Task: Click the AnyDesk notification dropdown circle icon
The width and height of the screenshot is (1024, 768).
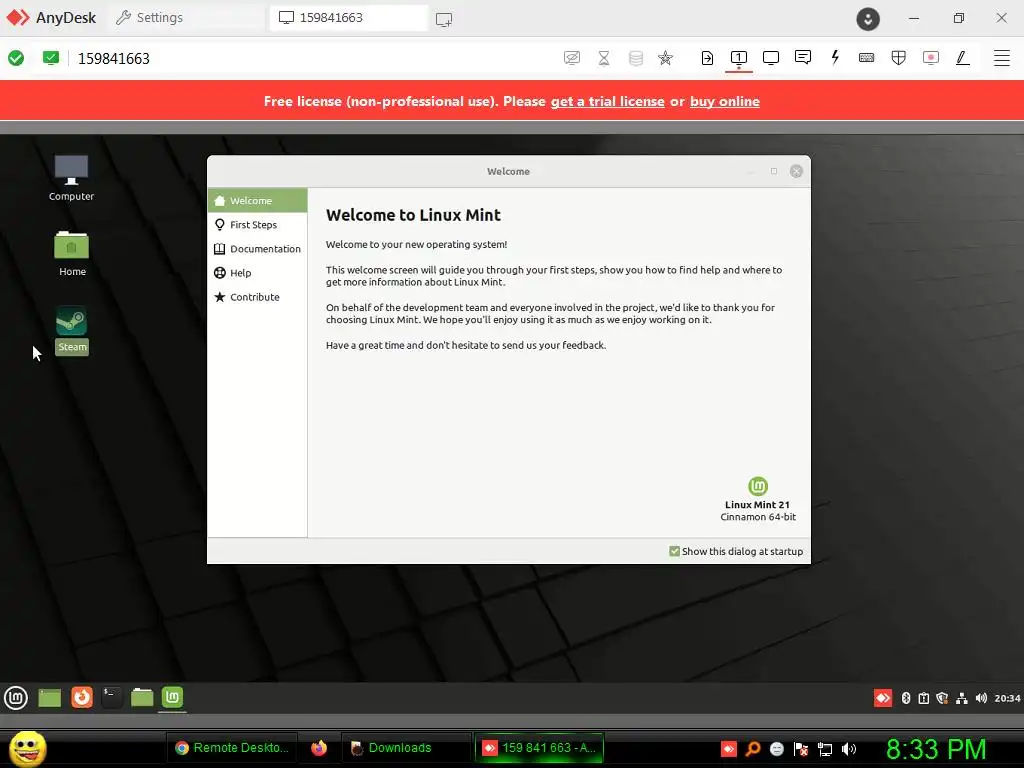Action: point(868,19)
